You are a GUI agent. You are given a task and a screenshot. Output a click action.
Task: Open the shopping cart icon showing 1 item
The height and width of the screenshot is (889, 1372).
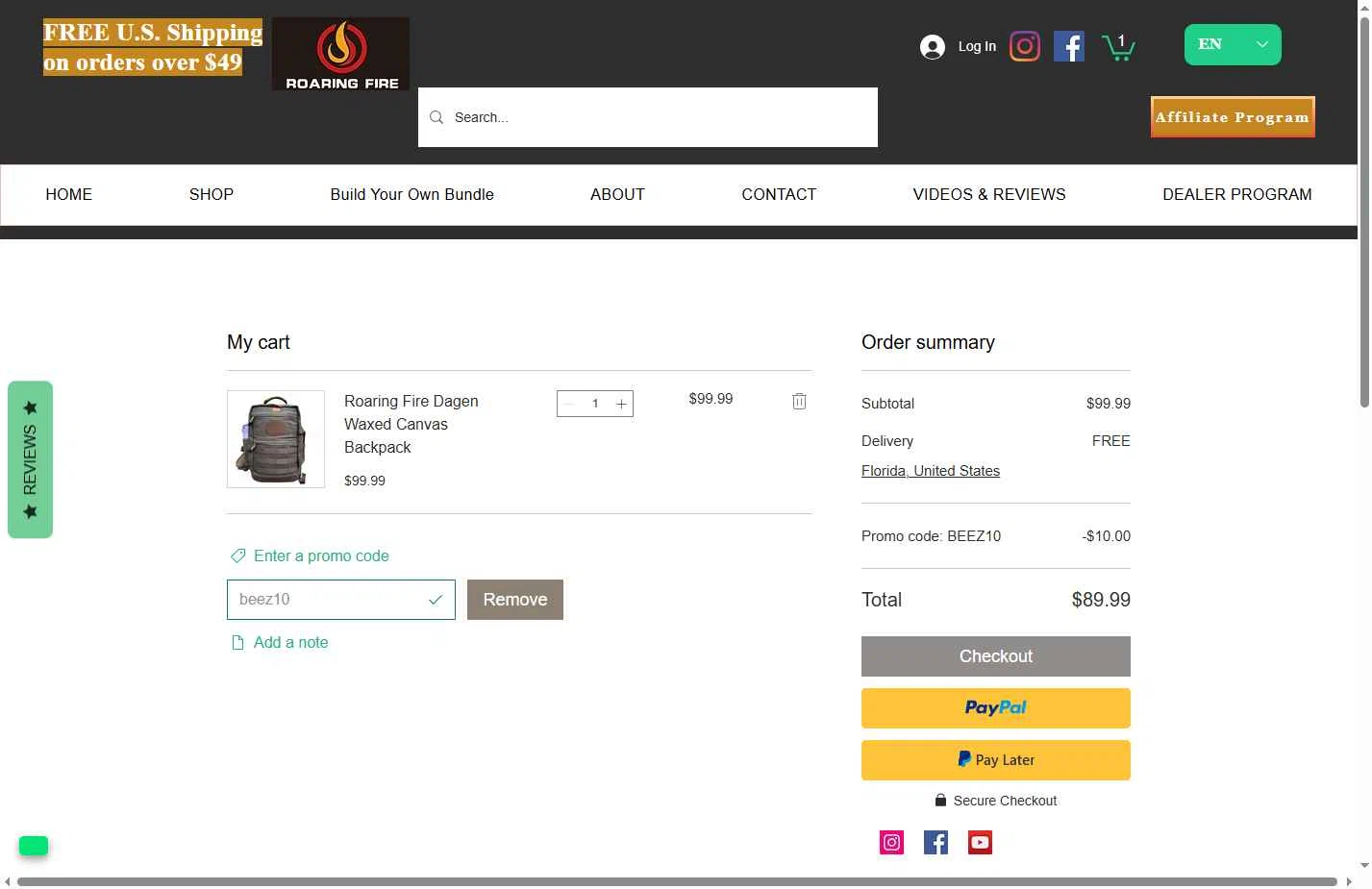pos(1118,46)
